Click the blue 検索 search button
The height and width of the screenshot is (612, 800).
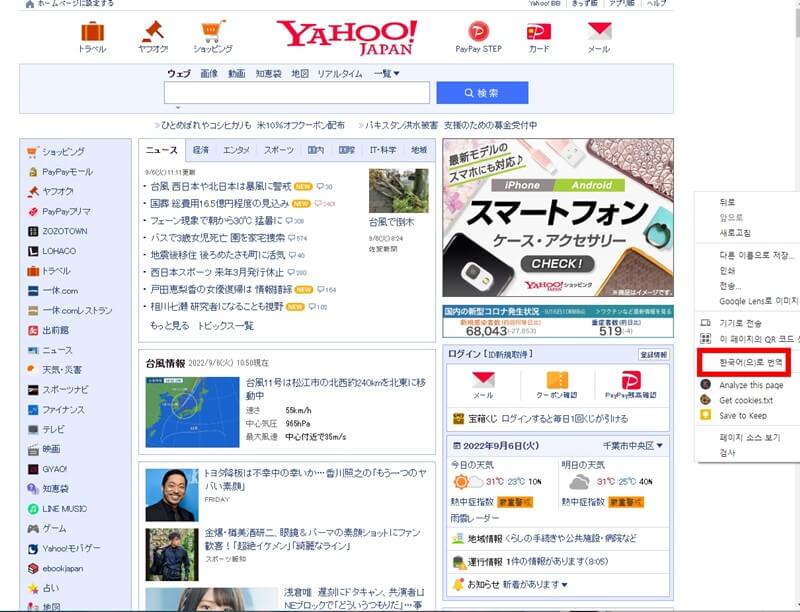[482, 93]
